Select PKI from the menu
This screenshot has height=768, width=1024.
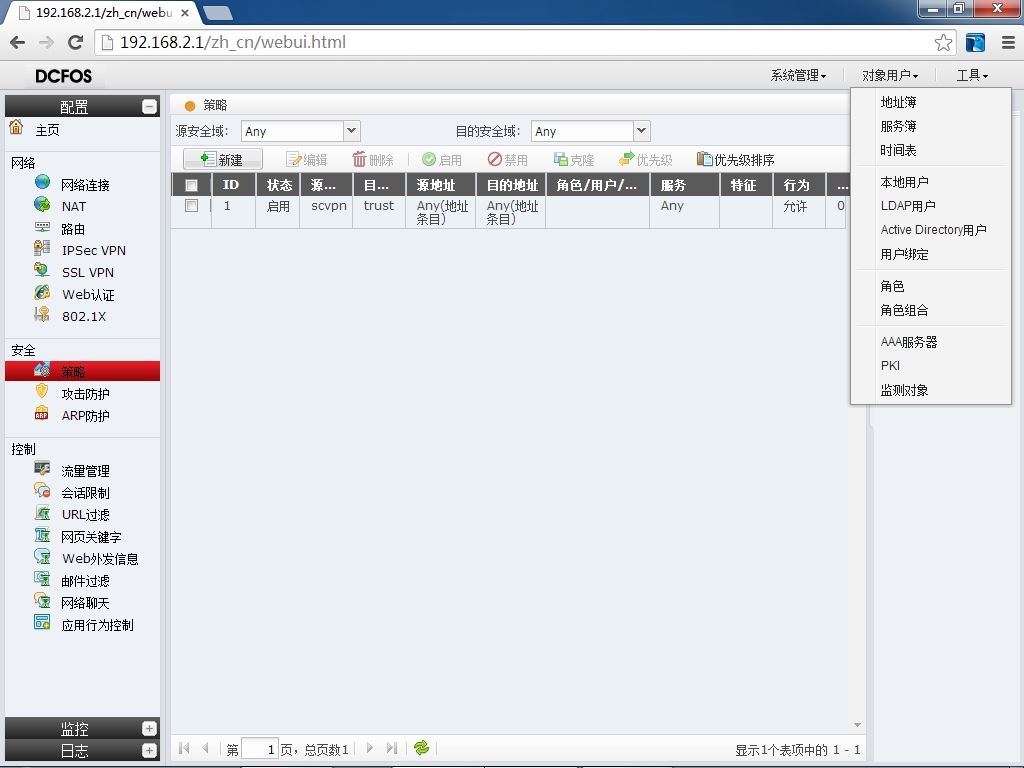coord(890,366)
